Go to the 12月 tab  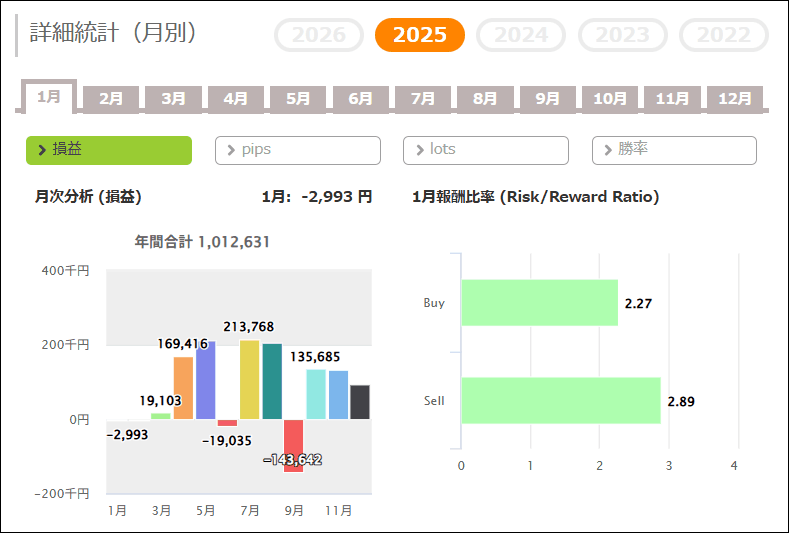(735, 99)
